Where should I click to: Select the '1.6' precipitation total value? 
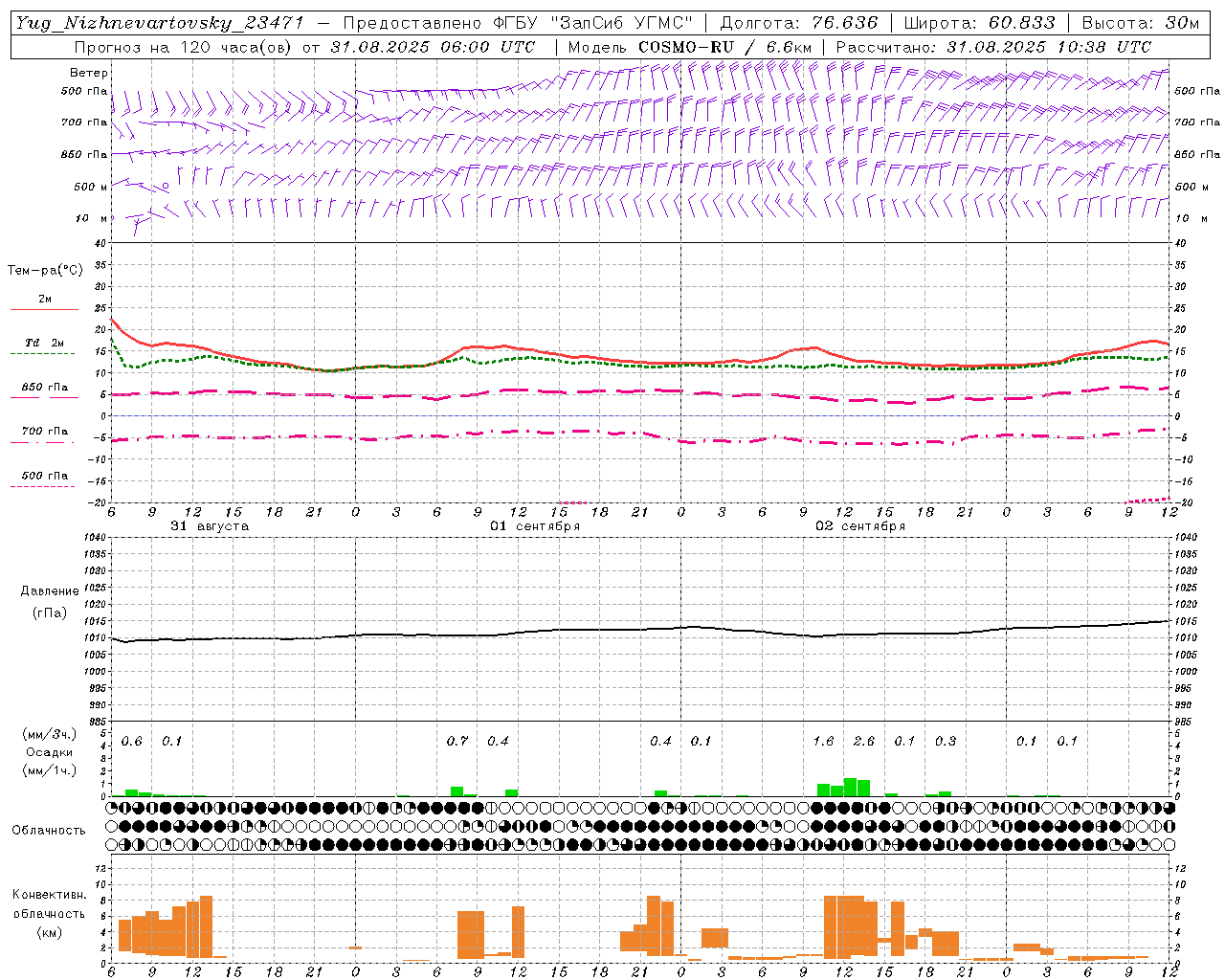click(823, 742)
